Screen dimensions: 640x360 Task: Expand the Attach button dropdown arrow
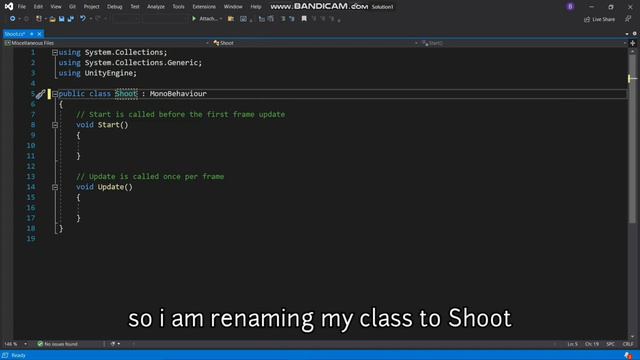[221, 19]
